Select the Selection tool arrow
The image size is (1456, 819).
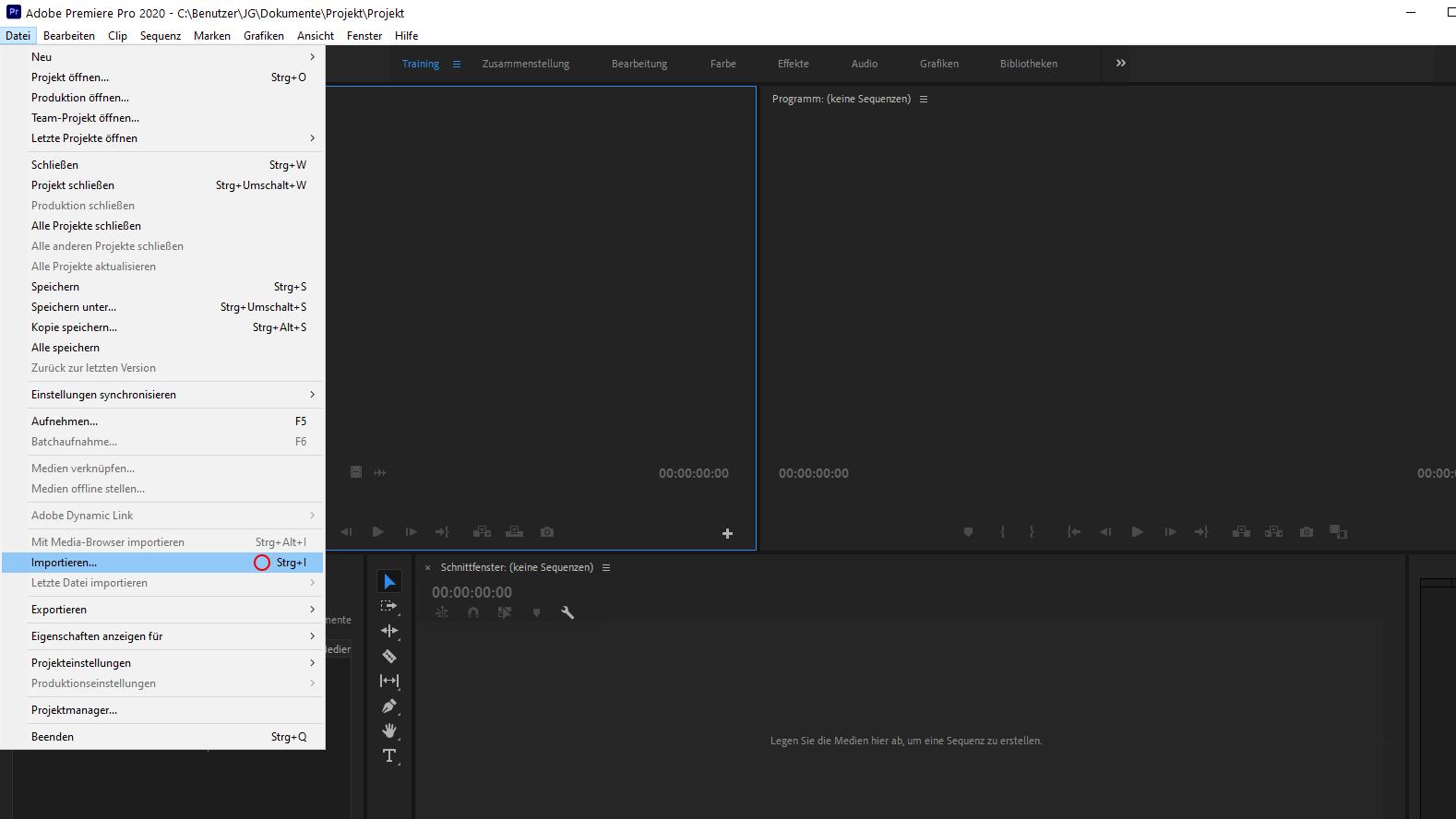(389, 581)
